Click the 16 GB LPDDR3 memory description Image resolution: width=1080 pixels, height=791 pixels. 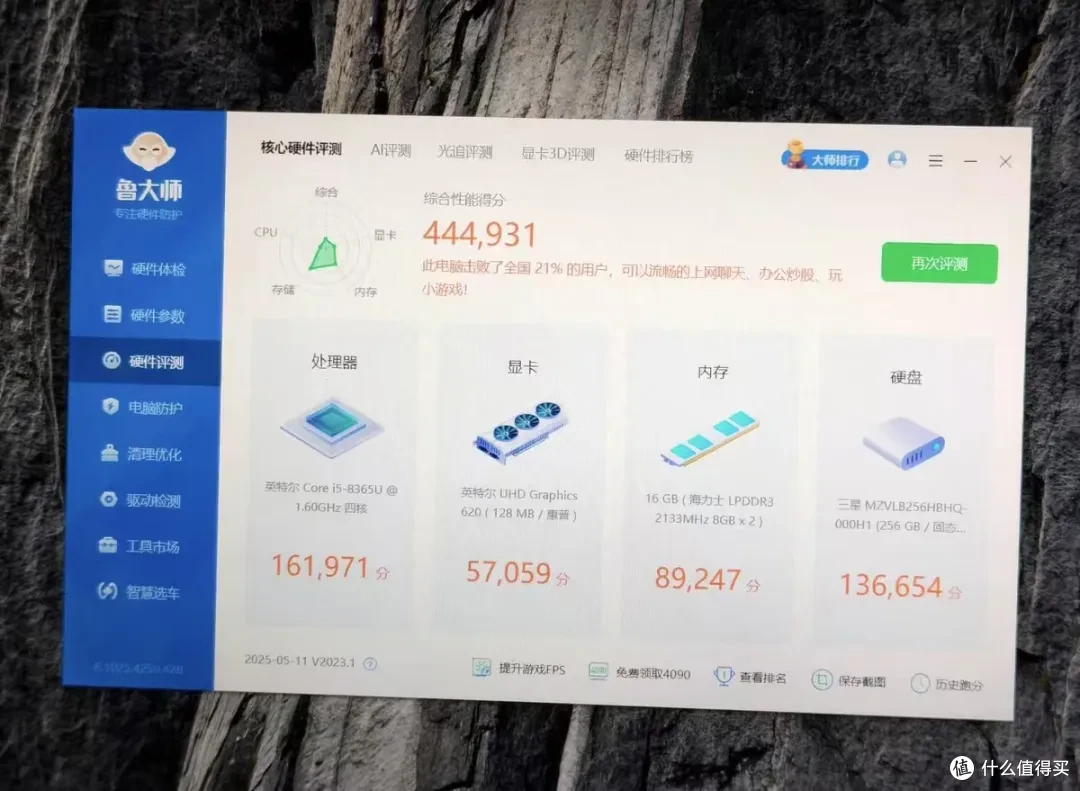(x=709, y=509)
